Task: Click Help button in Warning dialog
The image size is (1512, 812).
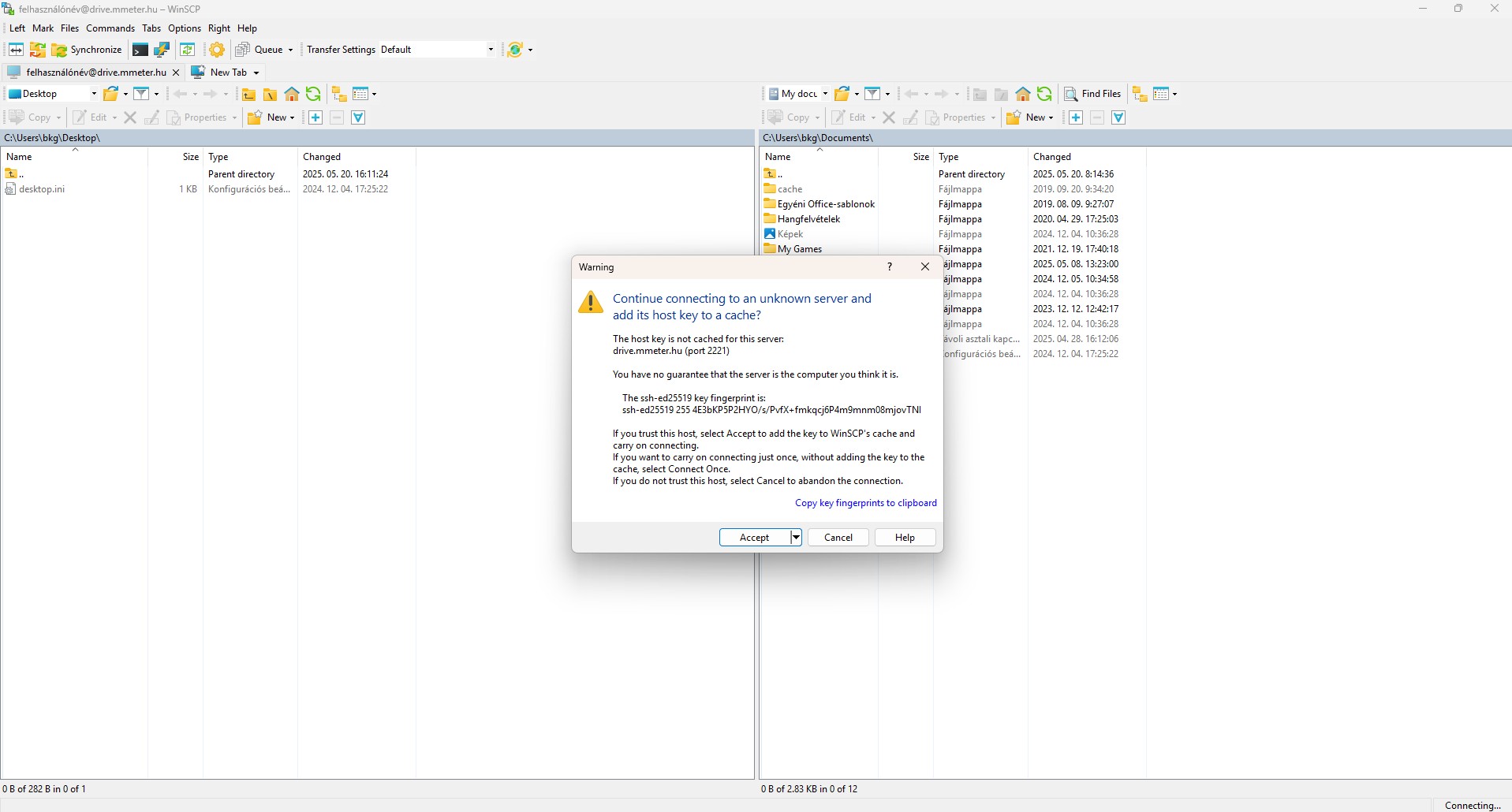Action: coord(905,538)
